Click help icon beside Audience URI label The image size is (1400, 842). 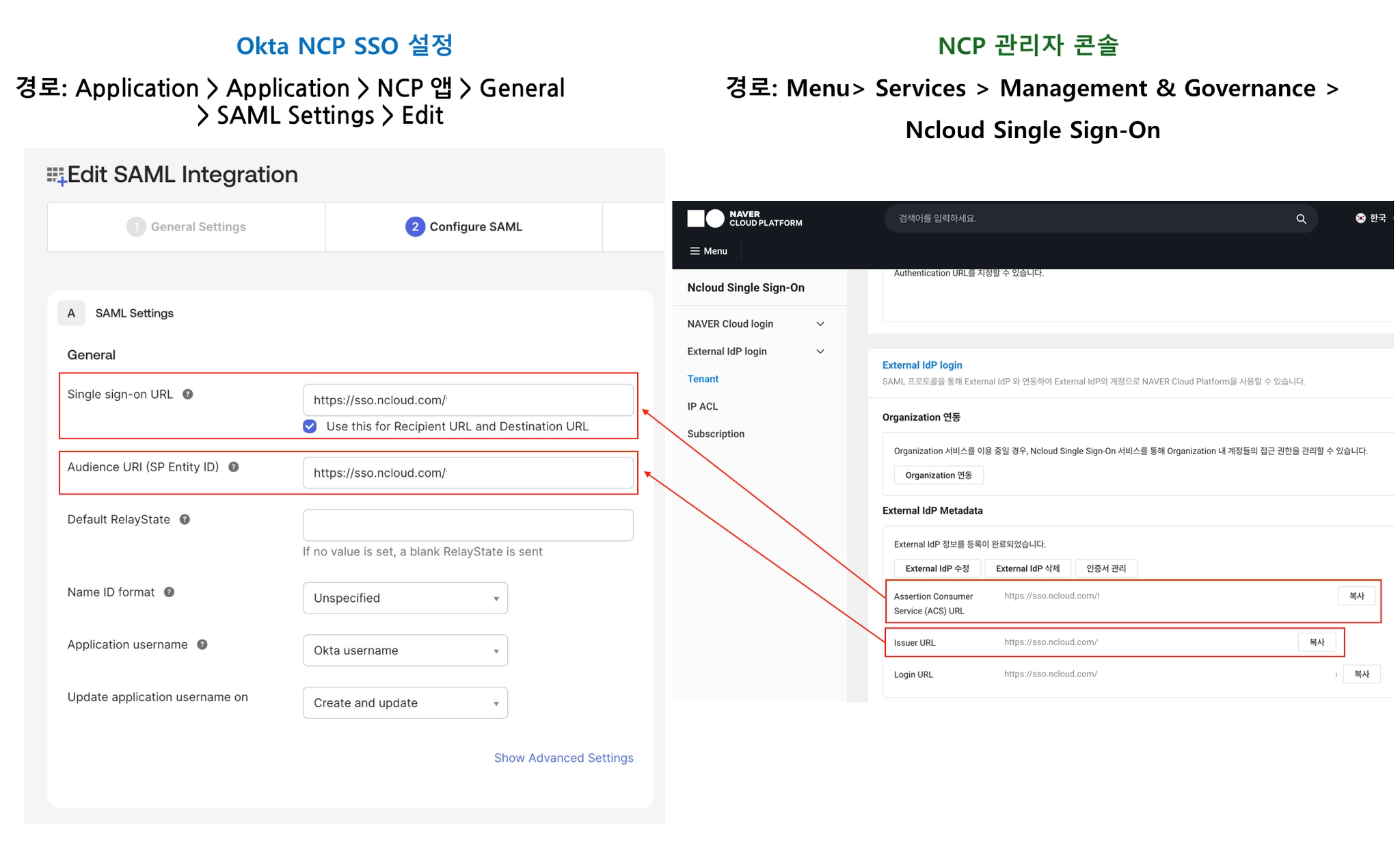pyautogui.click(x=234, y=467)
